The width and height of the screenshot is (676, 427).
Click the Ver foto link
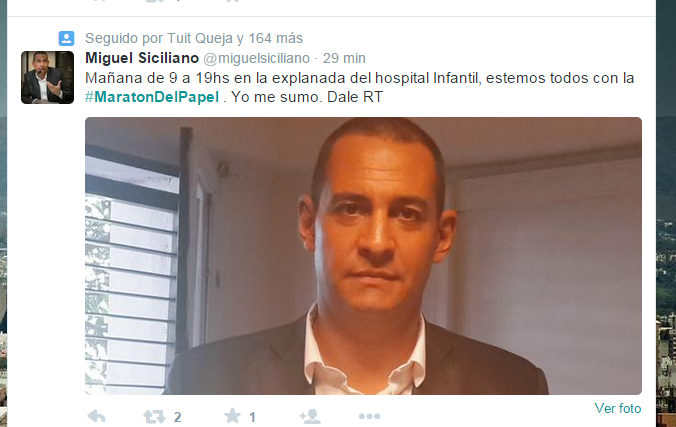pyautogui.click(x=617, y=408)
